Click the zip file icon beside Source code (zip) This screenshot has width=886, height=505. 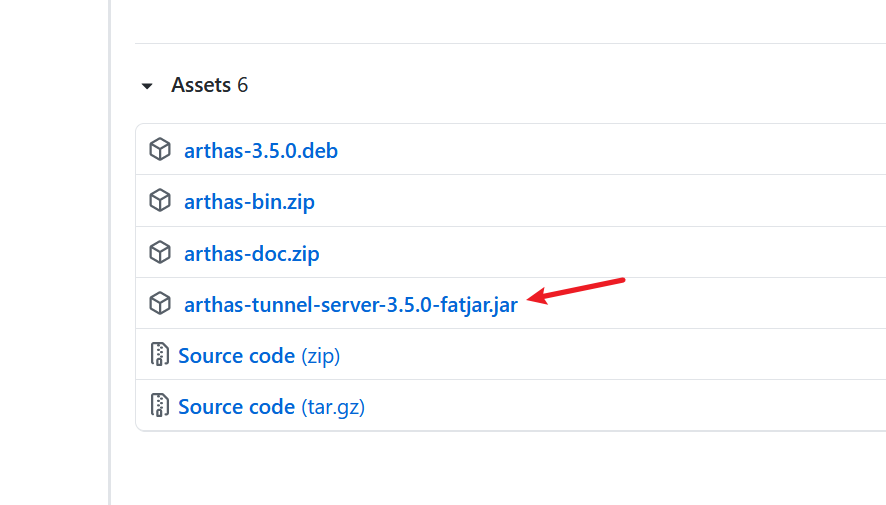(x=159, y=354)
